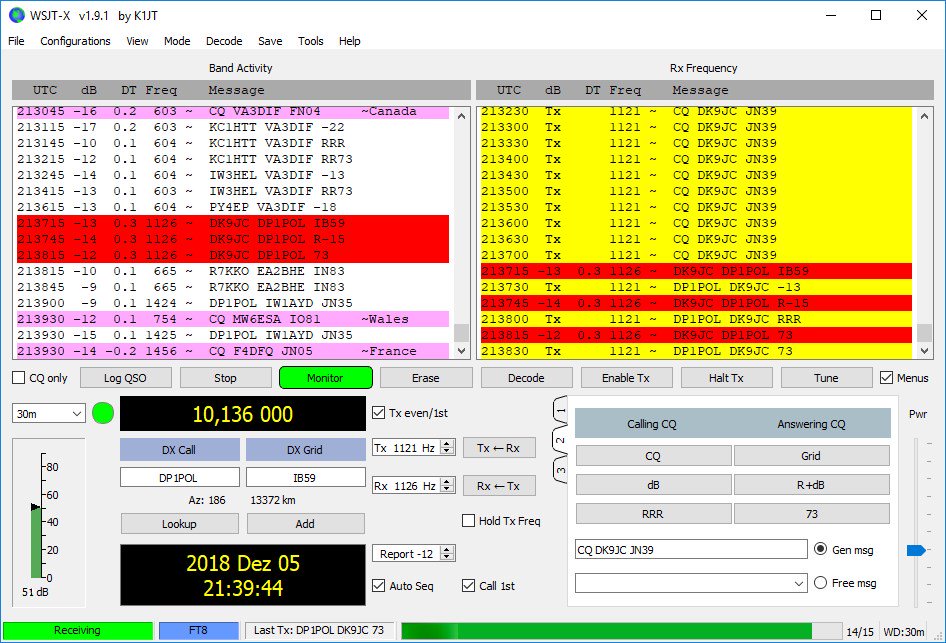946x643 pixels.
Task: Toggle the Auto Seq checkbox
Action: pos(378,586)
